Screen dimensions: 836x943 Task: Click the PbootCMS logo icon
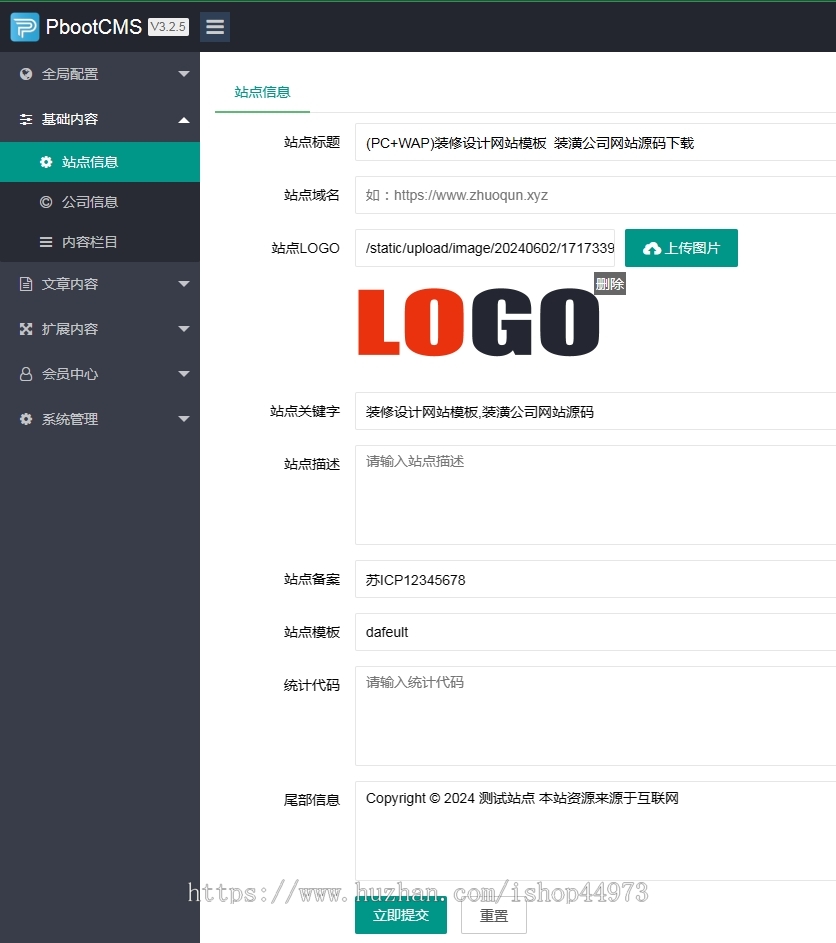tap(25, 27)
